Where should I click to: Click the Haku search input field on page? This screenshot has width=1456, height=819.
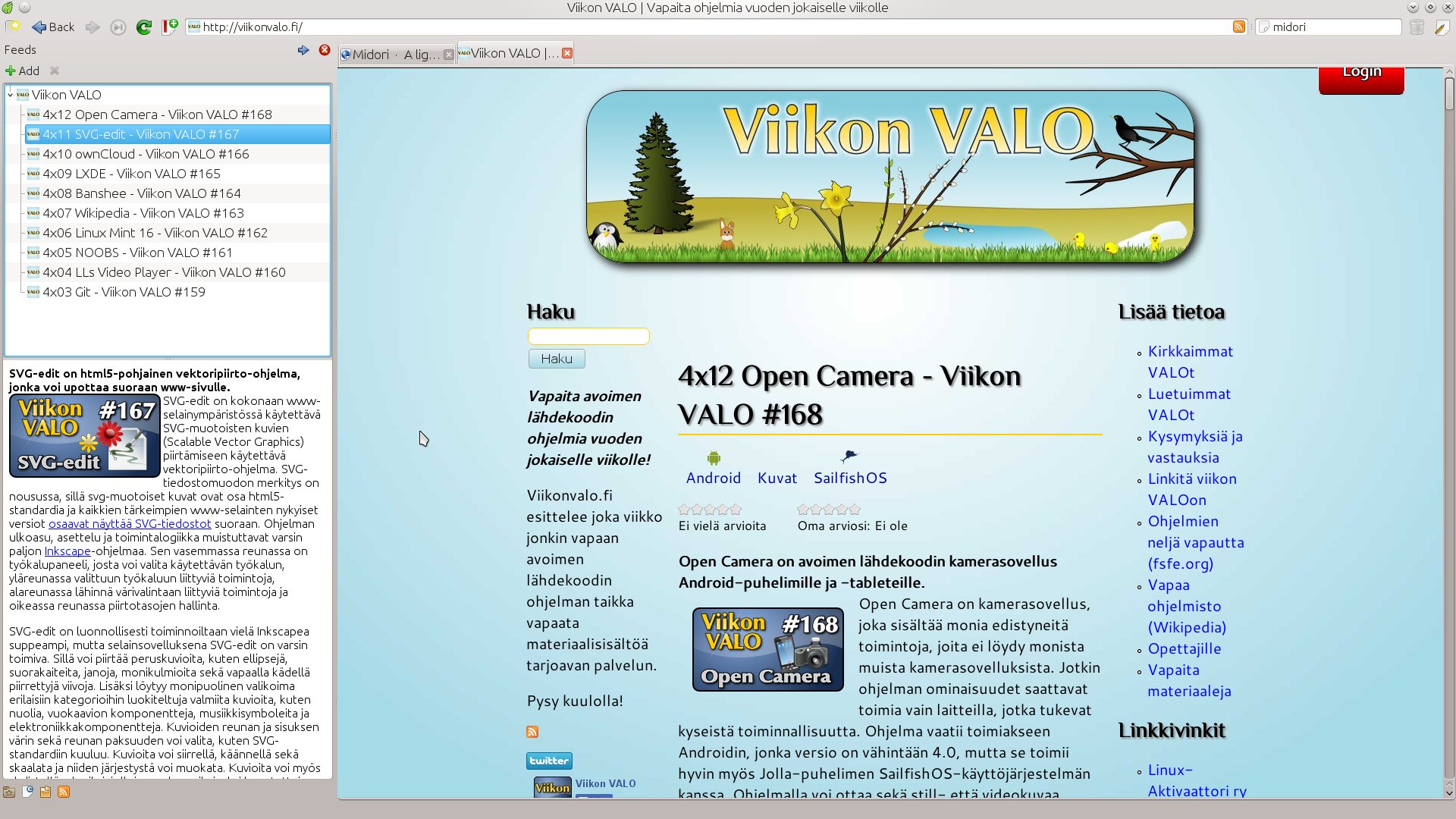coord(588,336)
